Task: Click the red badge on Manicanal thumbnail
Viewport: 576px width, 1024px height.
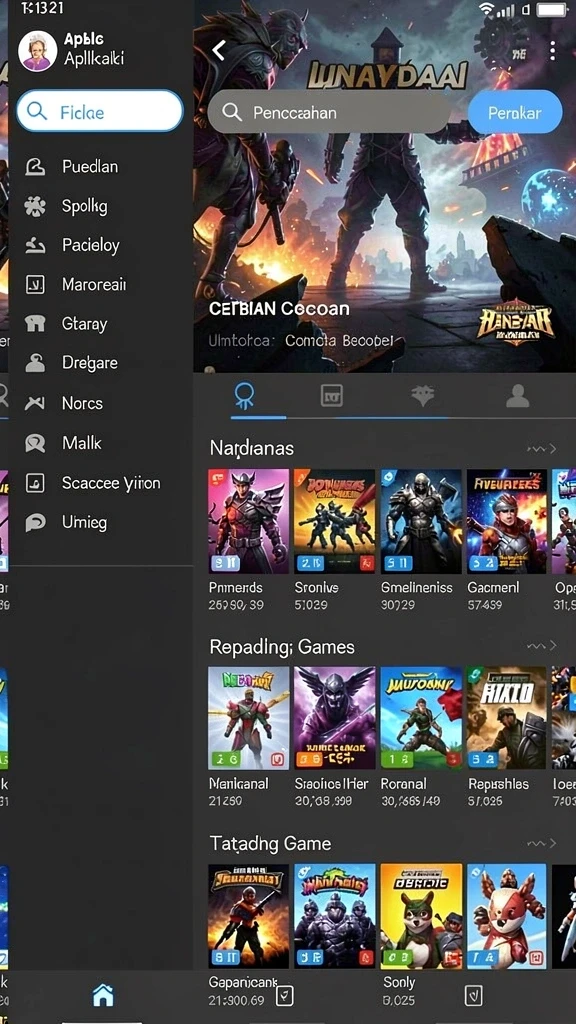Action: (278, 760)
